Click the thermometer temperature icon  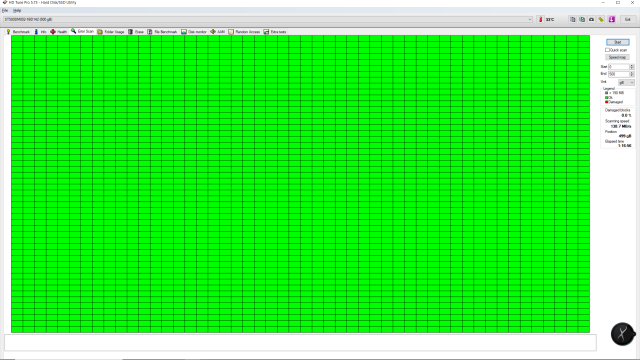540,19
